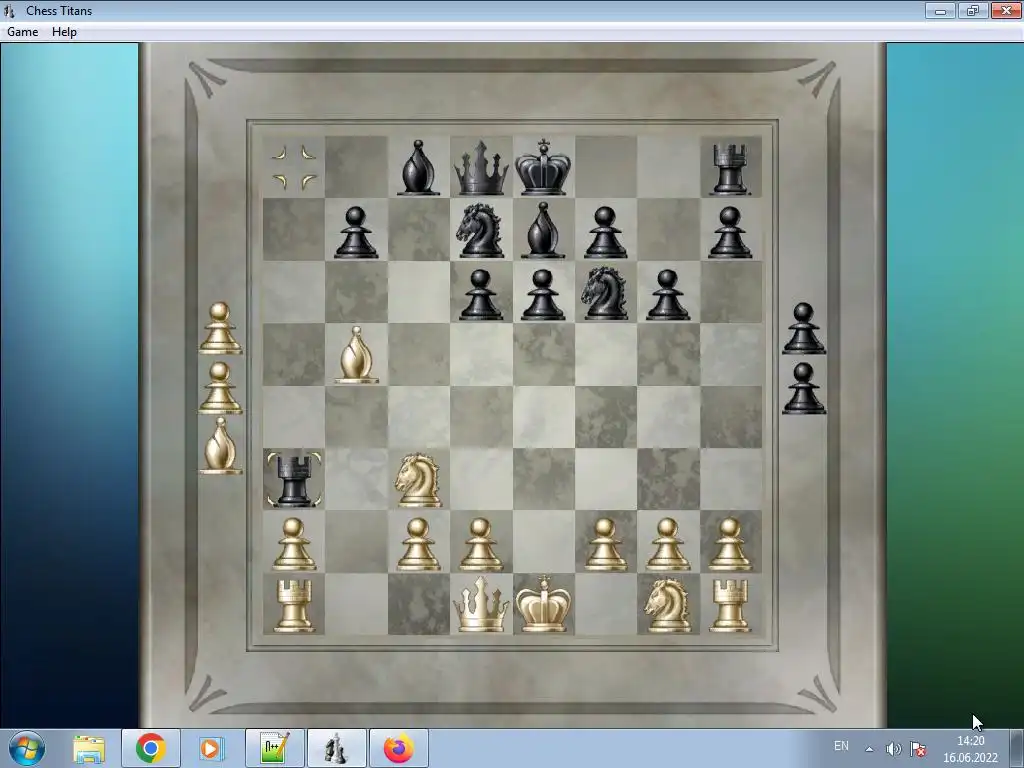Open Notepad++ from the taskbar
The image size is (1024, 768).
click(274, 748)
